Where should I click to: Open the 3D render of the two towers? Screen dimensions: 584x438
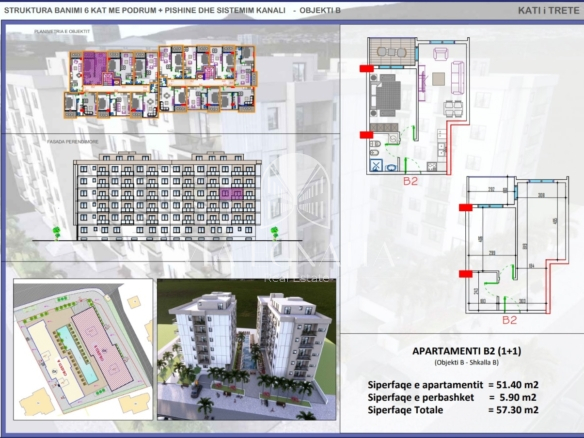point(247,349)
